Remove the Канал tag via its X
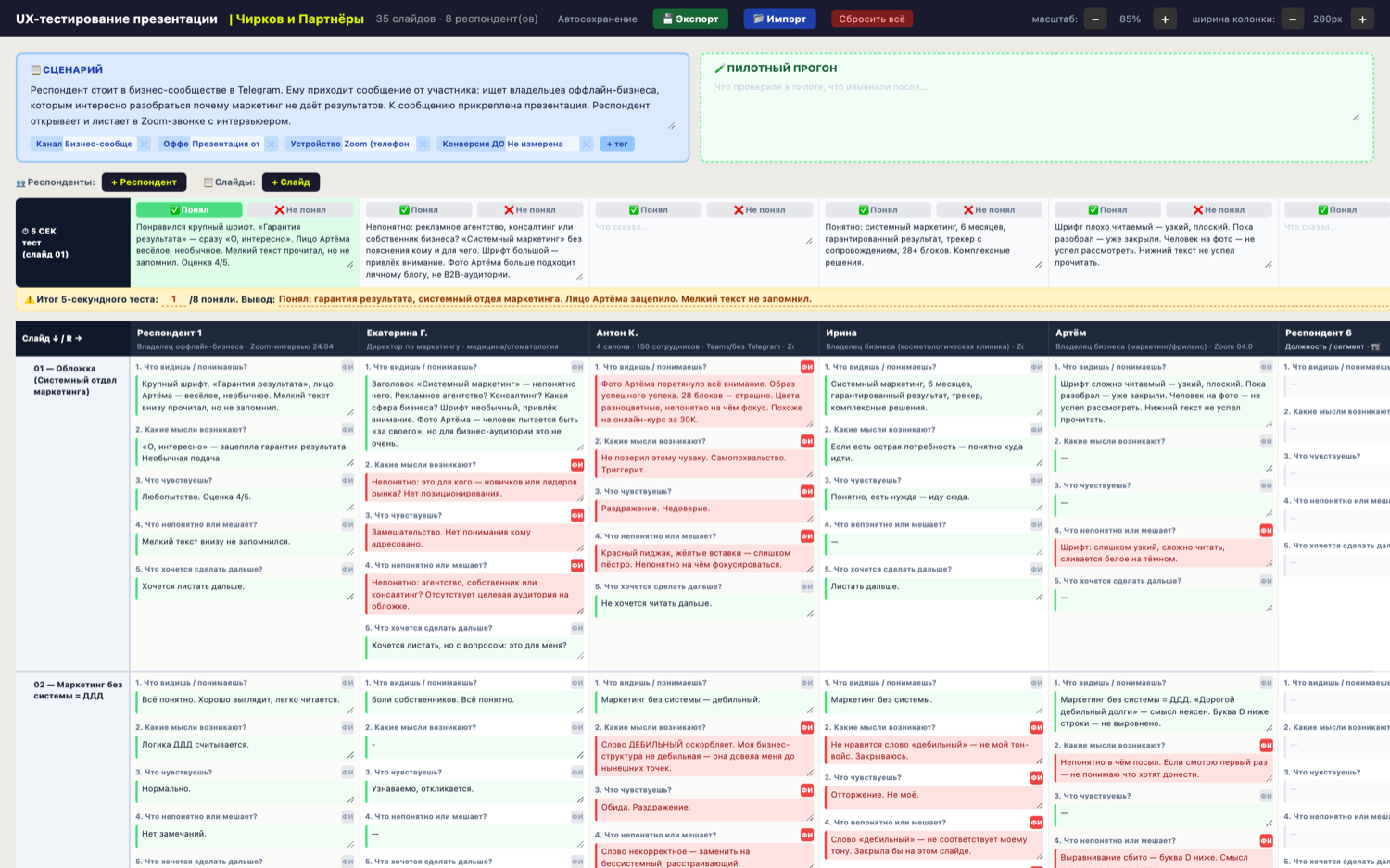The height and width of the screenshot is (868, 1390). [x=144, y=144]
